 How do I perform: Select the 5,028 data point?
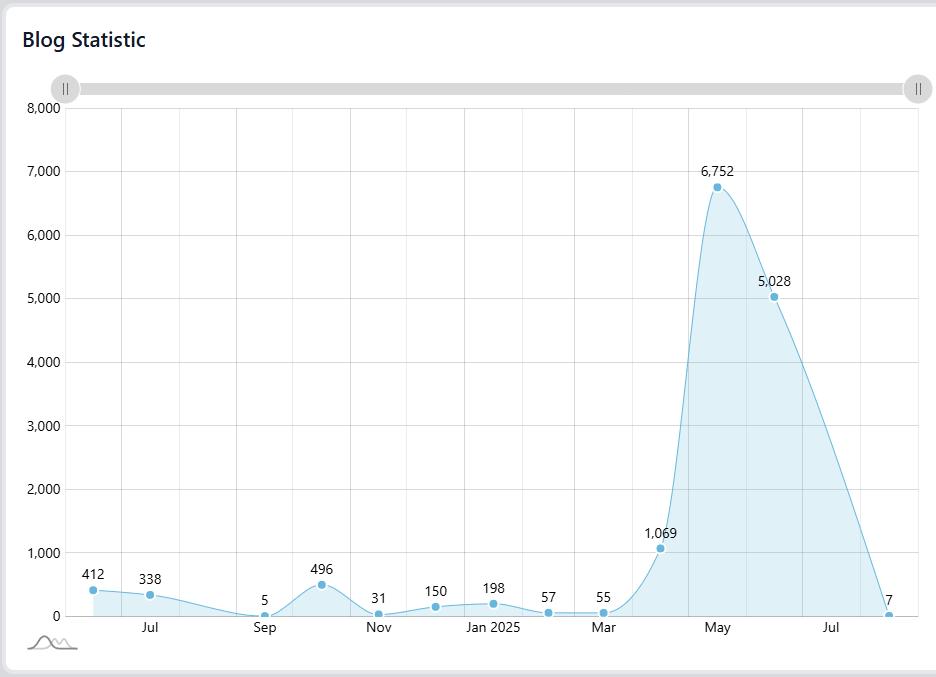(774, 297)
